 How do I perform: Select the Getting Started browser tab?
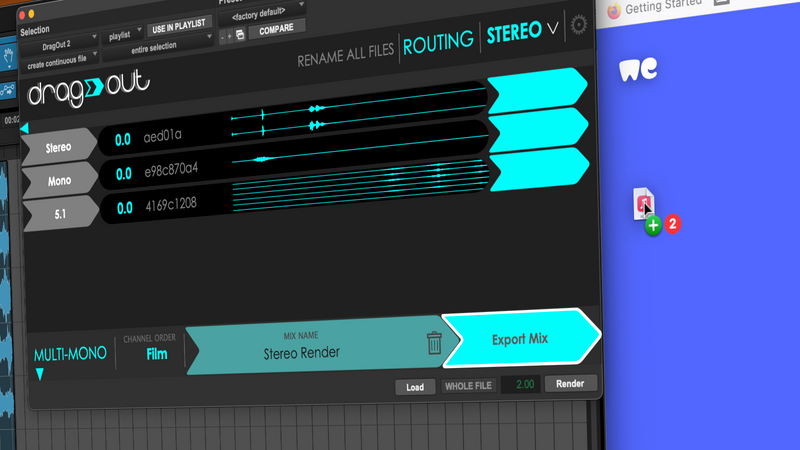(662, 6)
